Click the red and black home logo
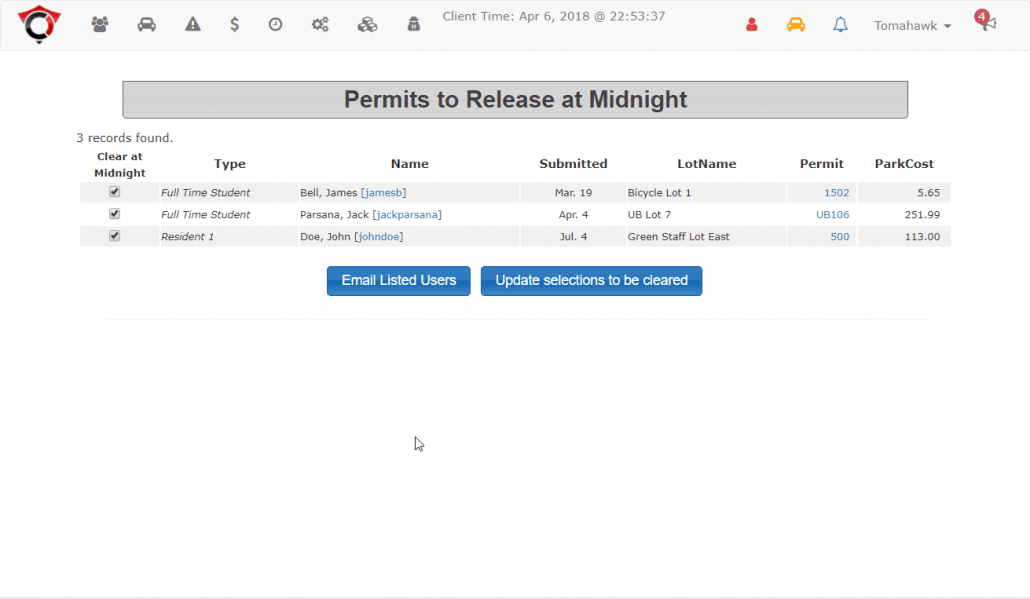 coord(39,24)
